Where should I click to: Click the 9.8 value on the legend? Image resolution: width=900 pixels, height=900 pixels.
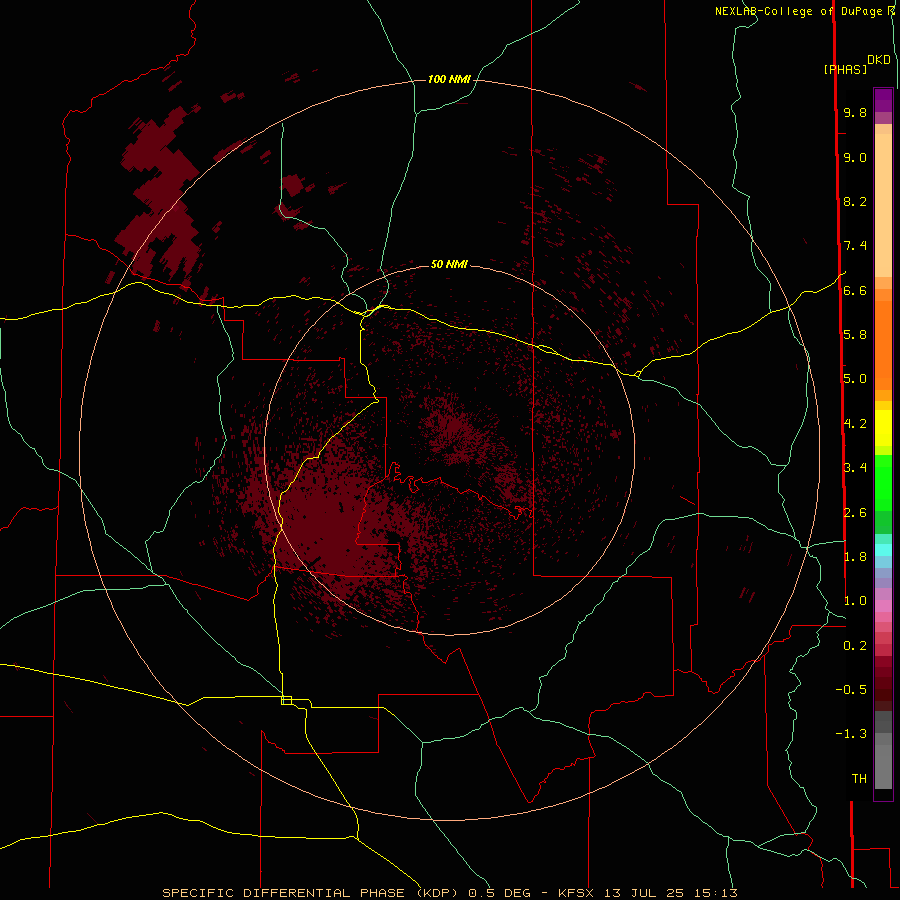(x=855, y=112)
